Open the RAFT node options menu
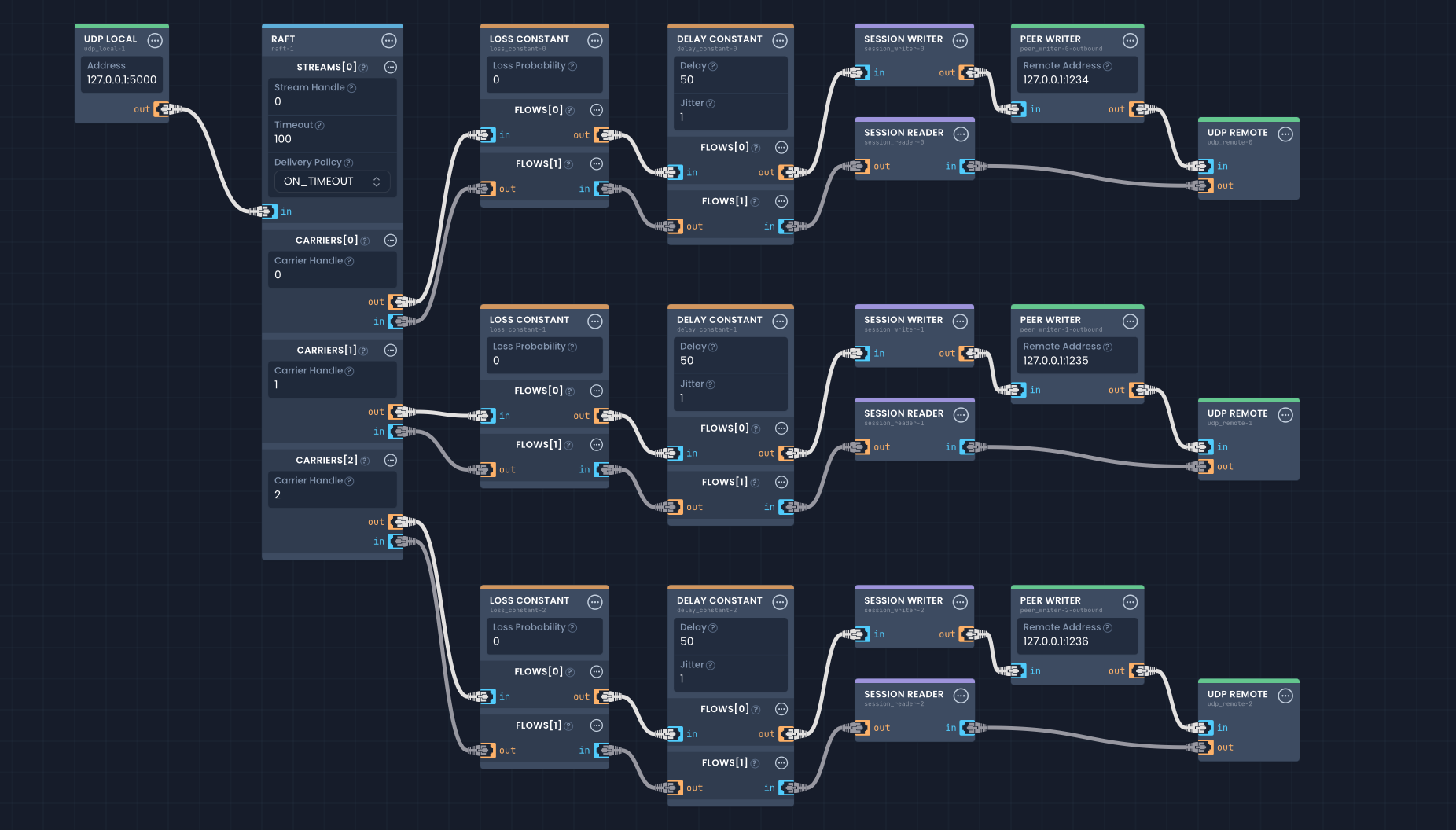 pos(388,40)
